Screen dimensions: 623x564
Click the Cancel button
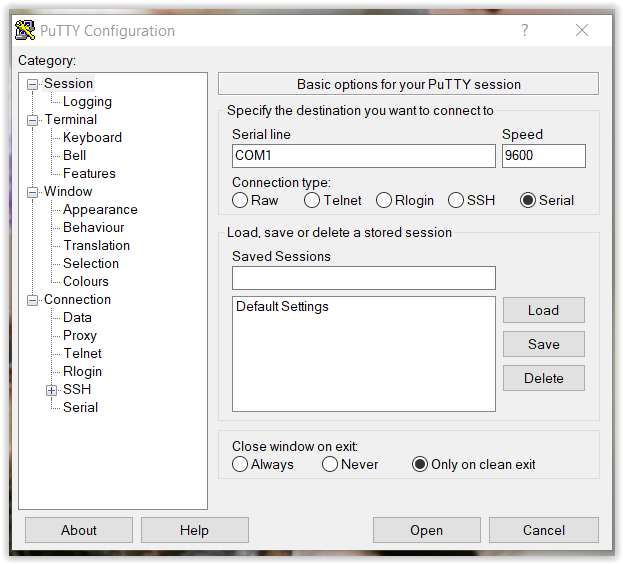(544, 530)
